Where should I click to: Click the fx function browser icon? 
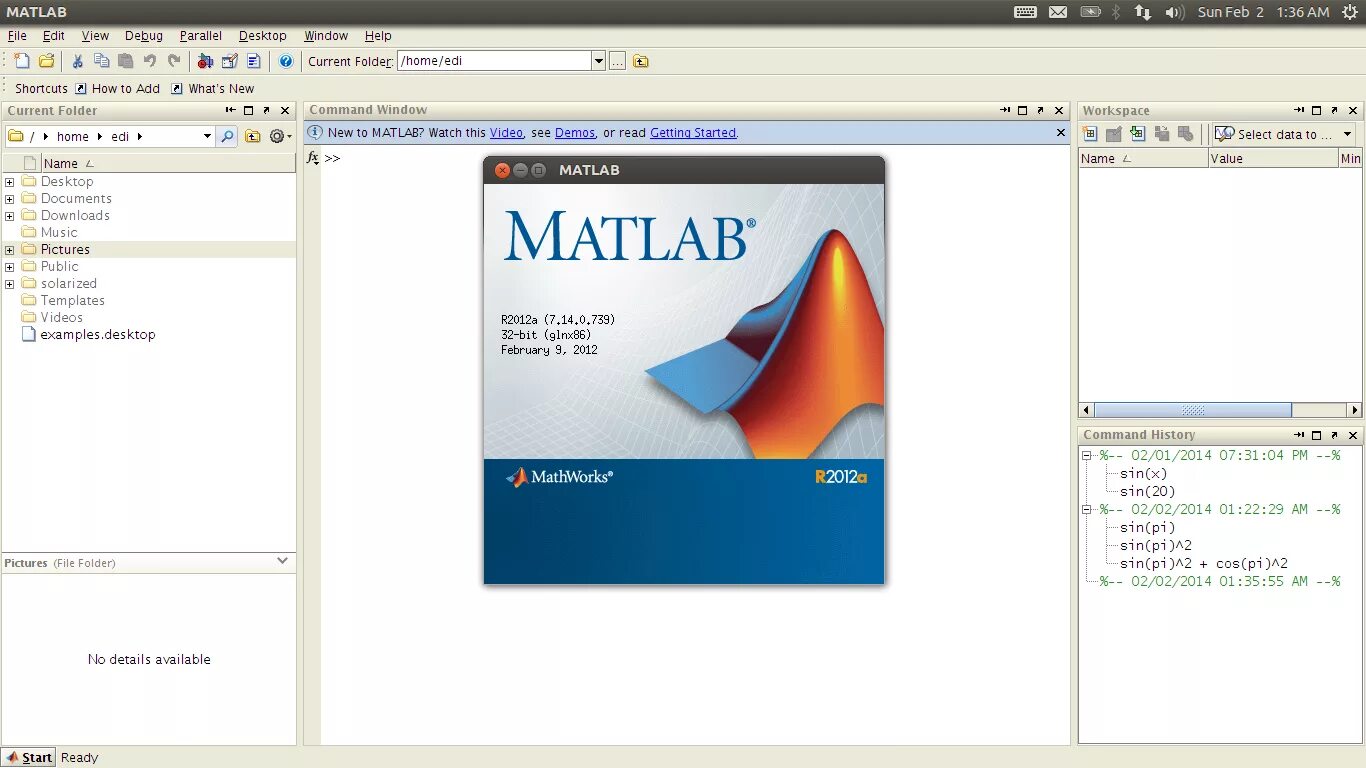tap(312, 158)
